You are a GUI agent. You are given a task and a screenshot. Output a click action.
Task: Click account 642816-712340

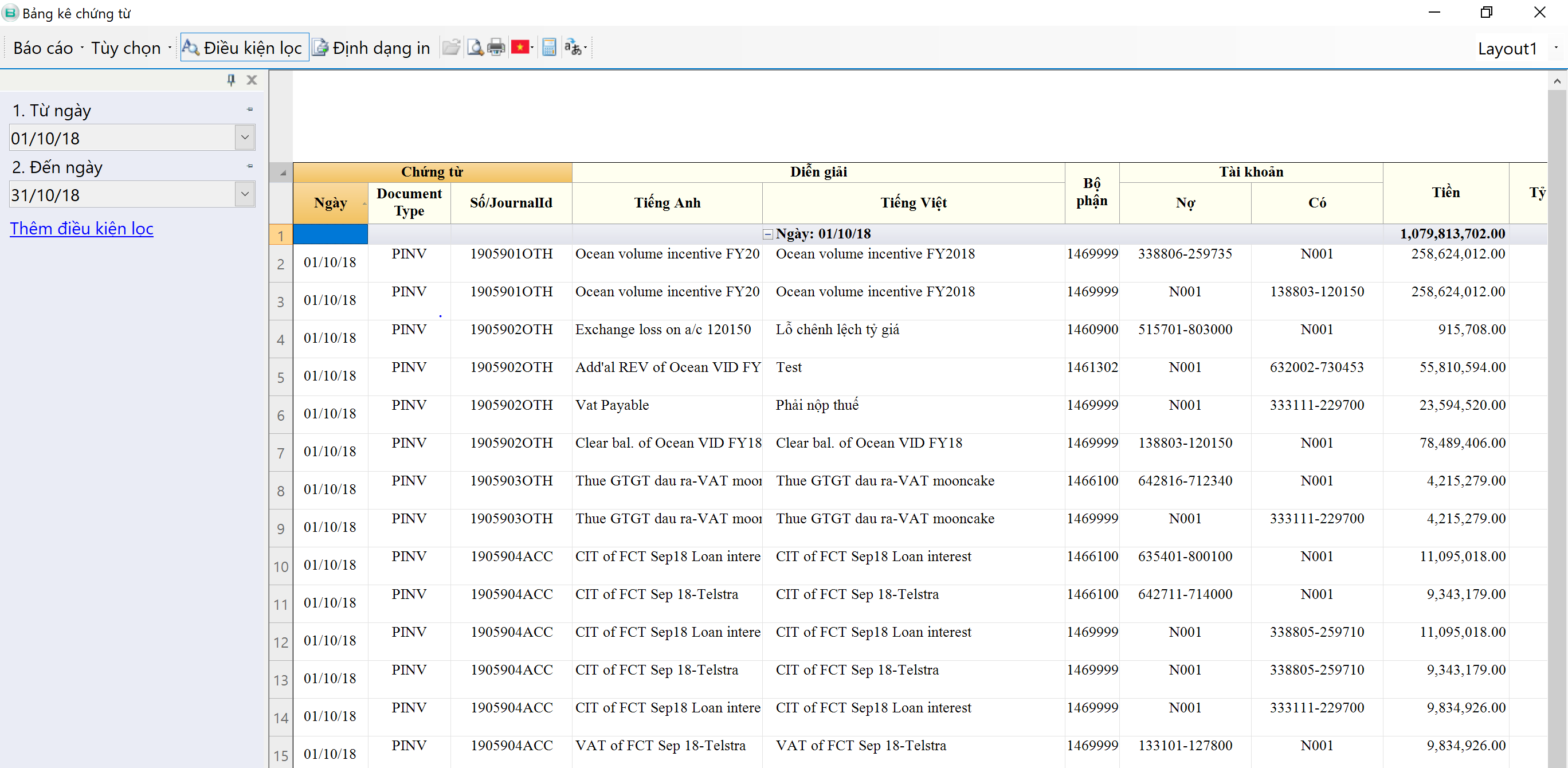(1185, 480)
